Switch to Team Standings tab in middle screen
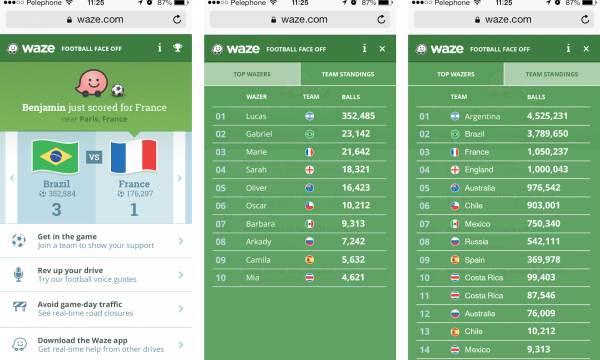This screenshot has height=360, width=600. point(348,74)
